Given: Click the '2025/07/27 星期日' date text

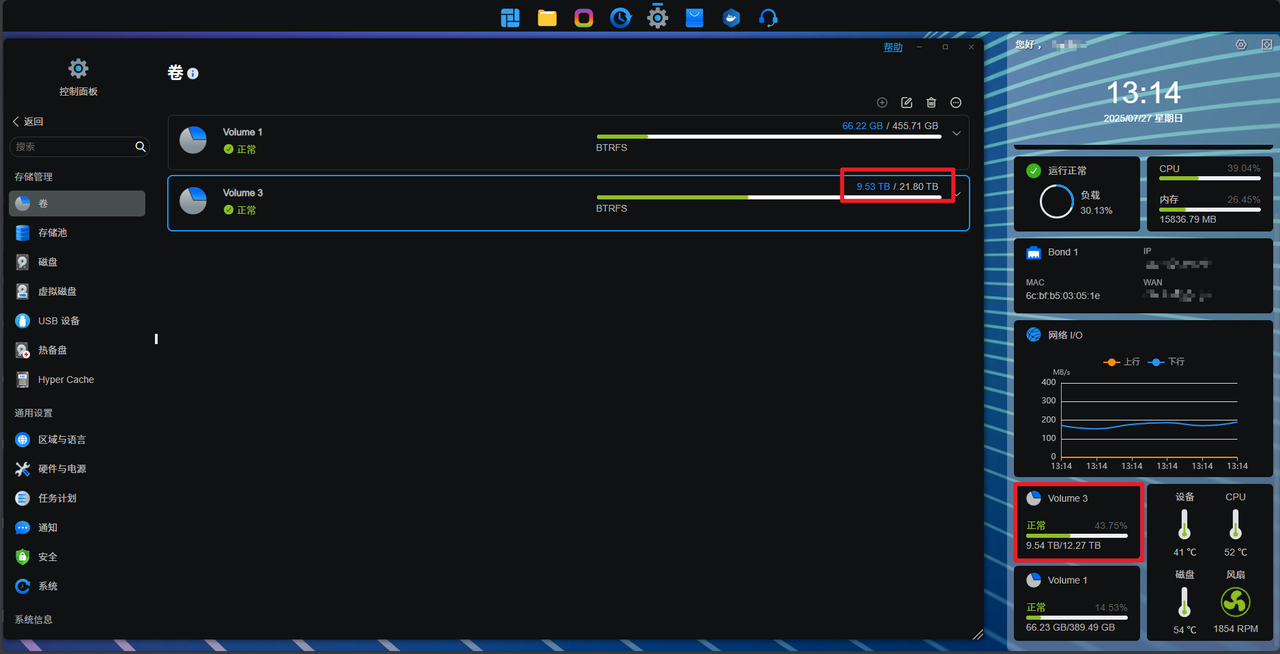Looking at the screenshot, I should click(1144, 118).
